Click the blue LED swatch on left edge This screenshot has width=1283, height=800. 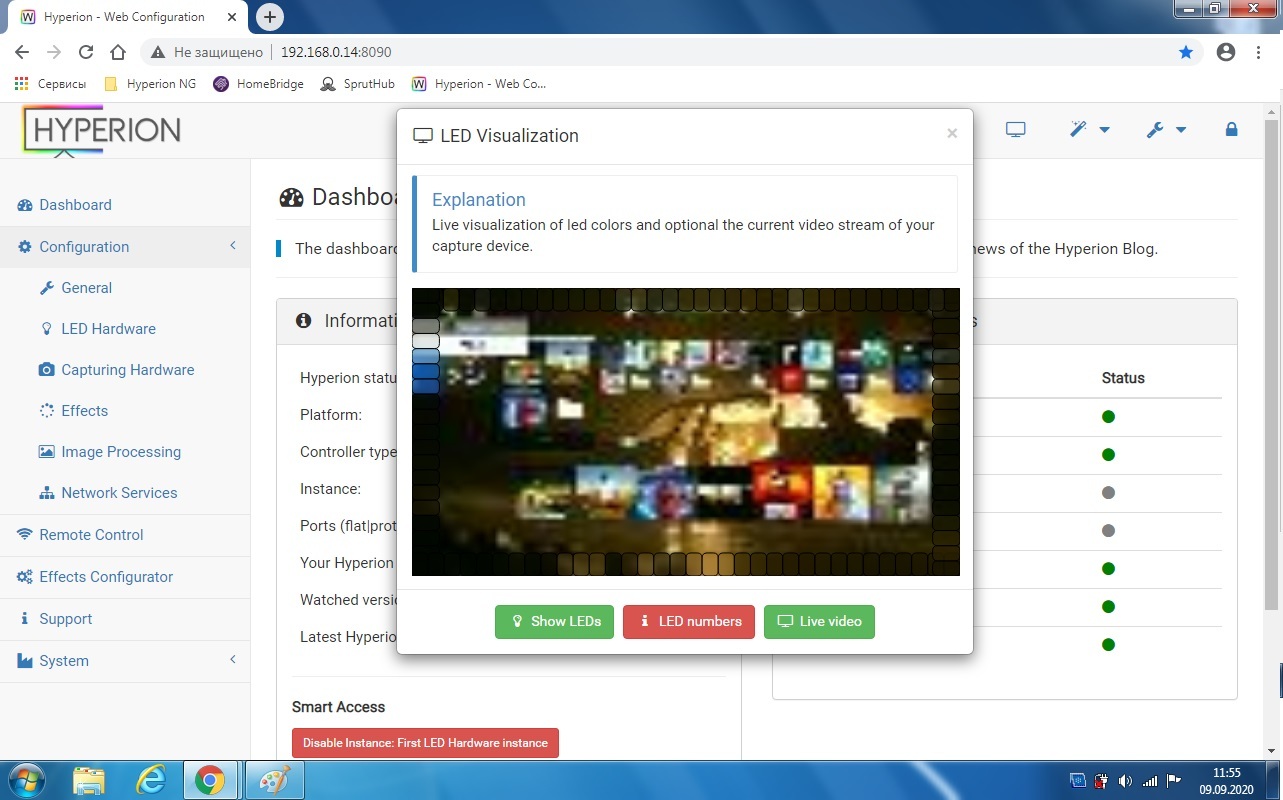click(x=425, y=371)
